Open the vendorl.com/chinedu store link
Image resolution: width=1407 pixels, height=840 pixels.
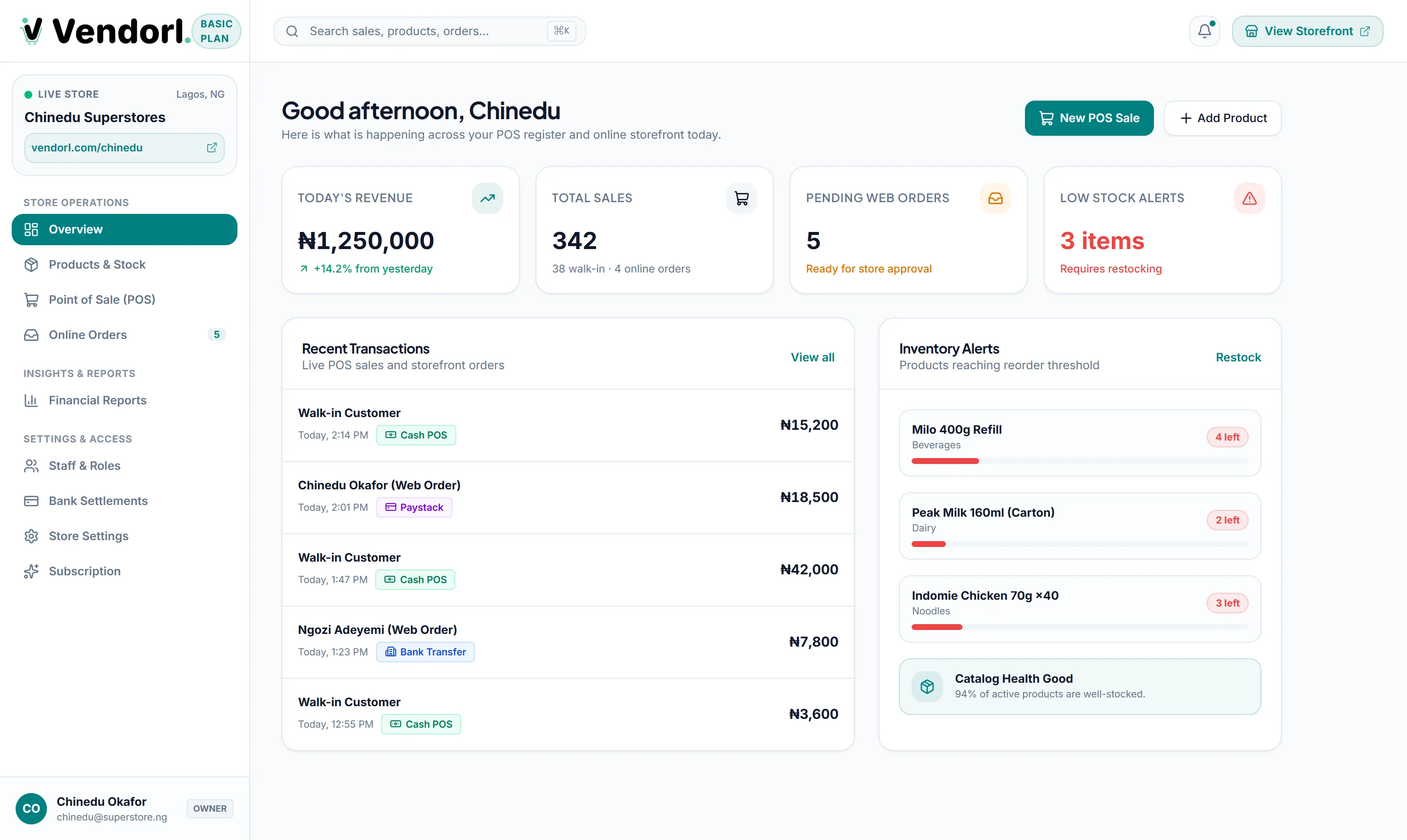[125, 148]
